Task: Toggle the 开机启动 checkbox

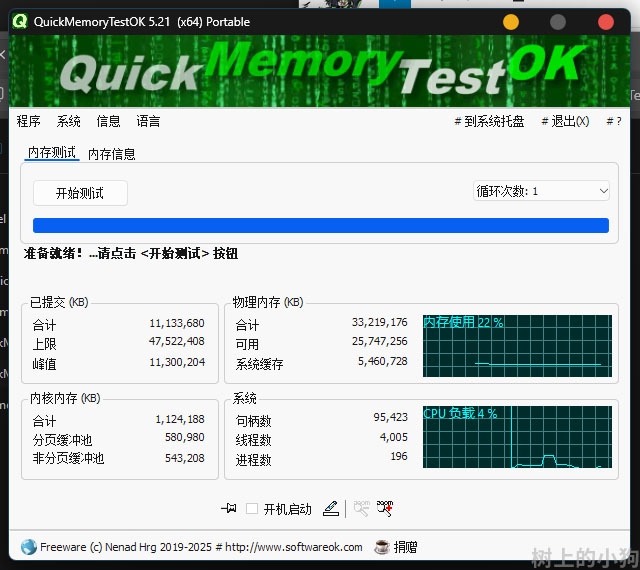Action: pos(252,509)
